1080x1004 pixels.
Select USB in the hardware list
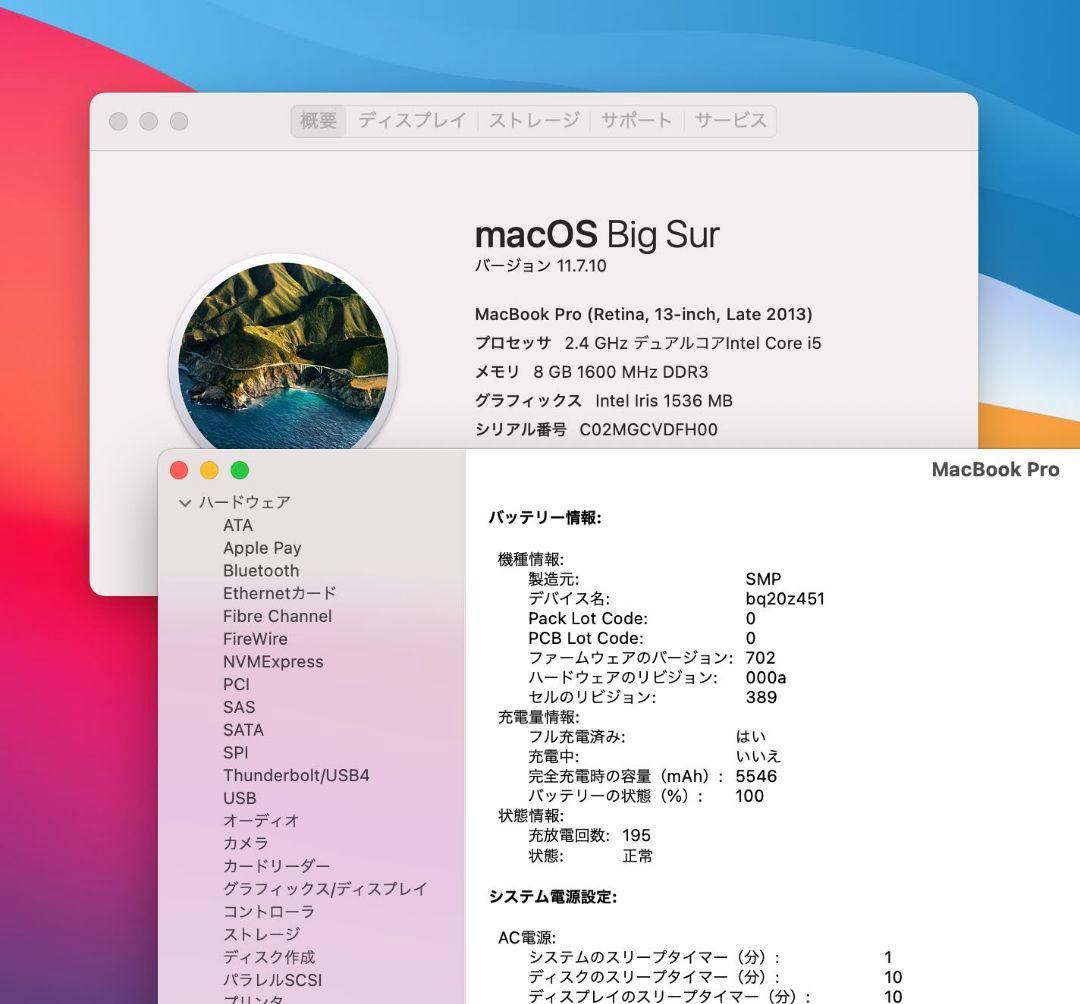[238, 798]
